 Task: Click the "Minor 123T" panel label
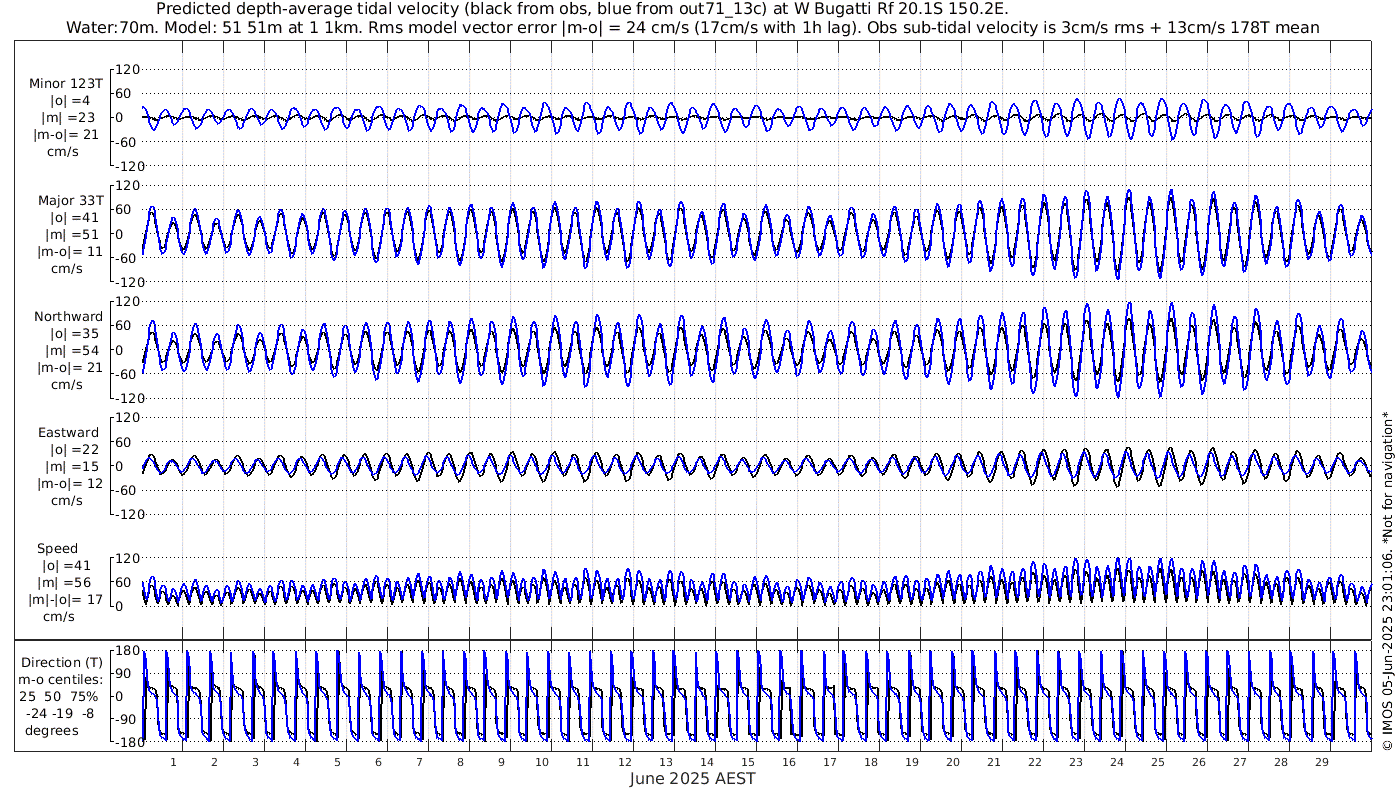click(x=67, y=83)
